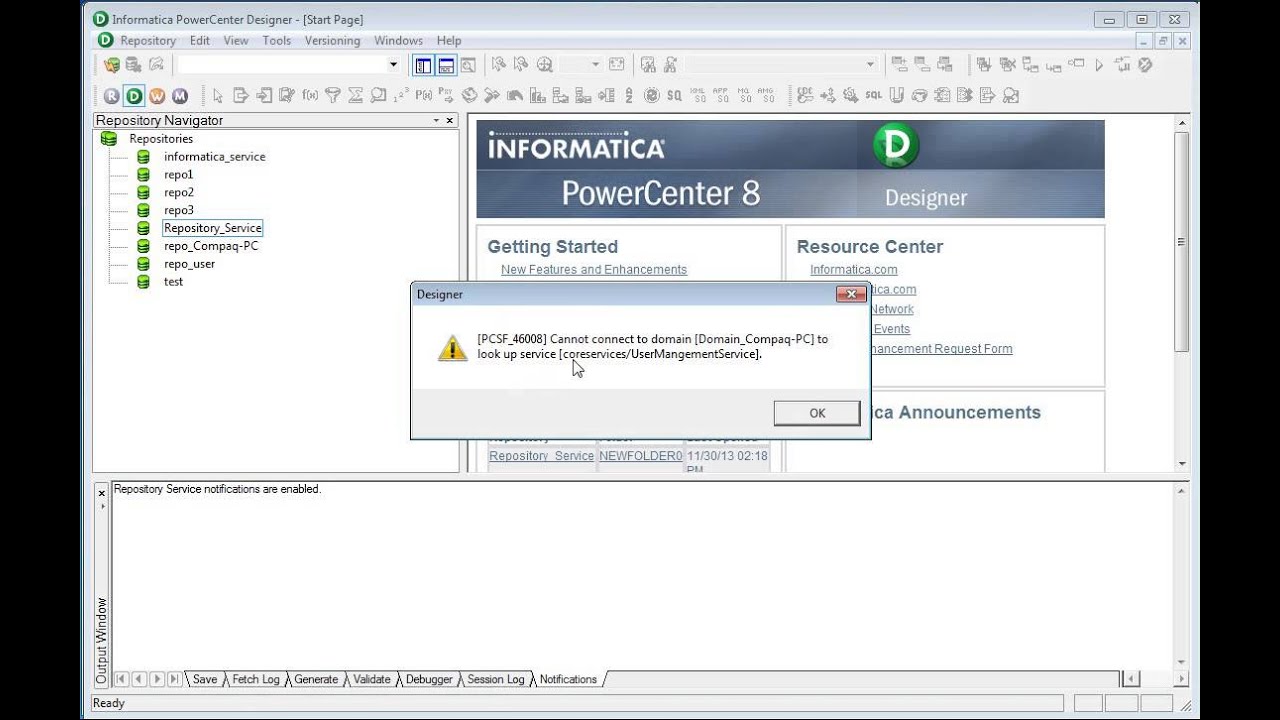Select the Expression f(x) transformation icon
Screen dimensions: 1280x720
(x=310, y=96)
